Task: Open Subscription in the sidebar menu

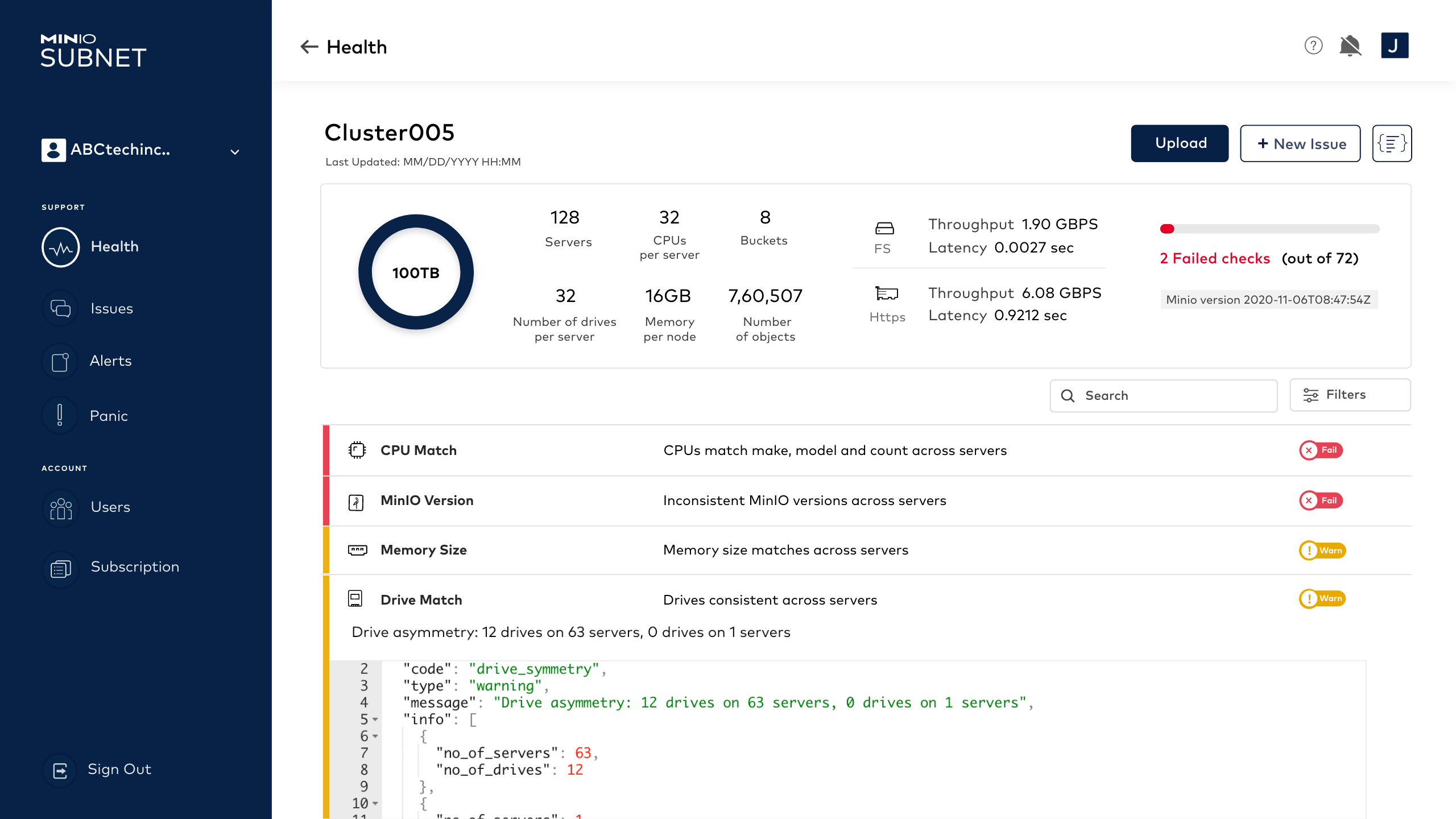Action: coord(135,566)
